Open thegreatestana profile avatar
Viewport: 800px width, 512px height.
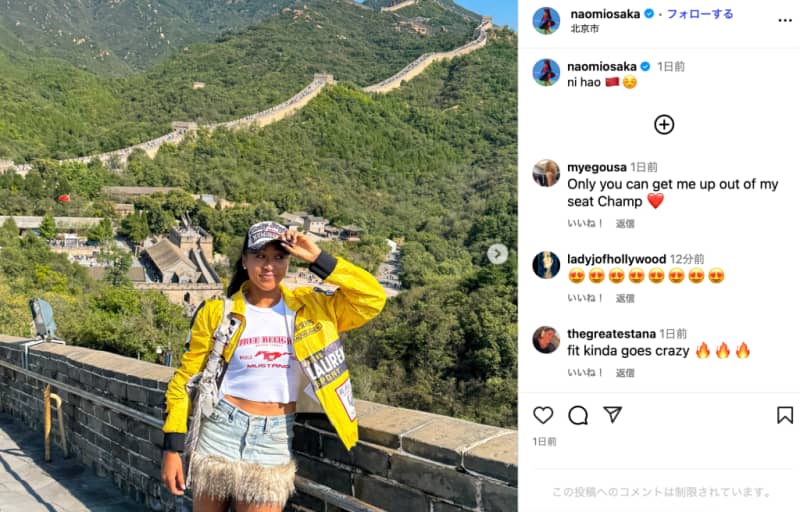pos(546,340)
